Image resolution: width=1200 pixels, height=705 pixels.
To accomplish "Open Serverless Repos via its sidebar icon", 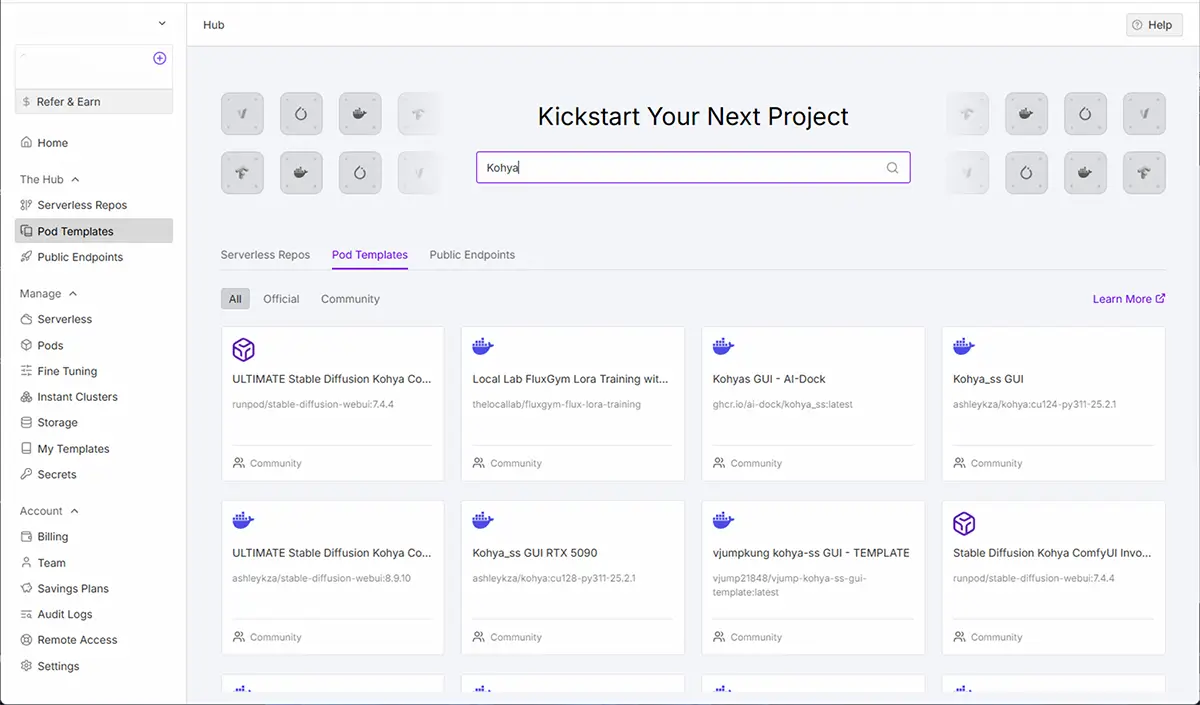I will 27,205.
